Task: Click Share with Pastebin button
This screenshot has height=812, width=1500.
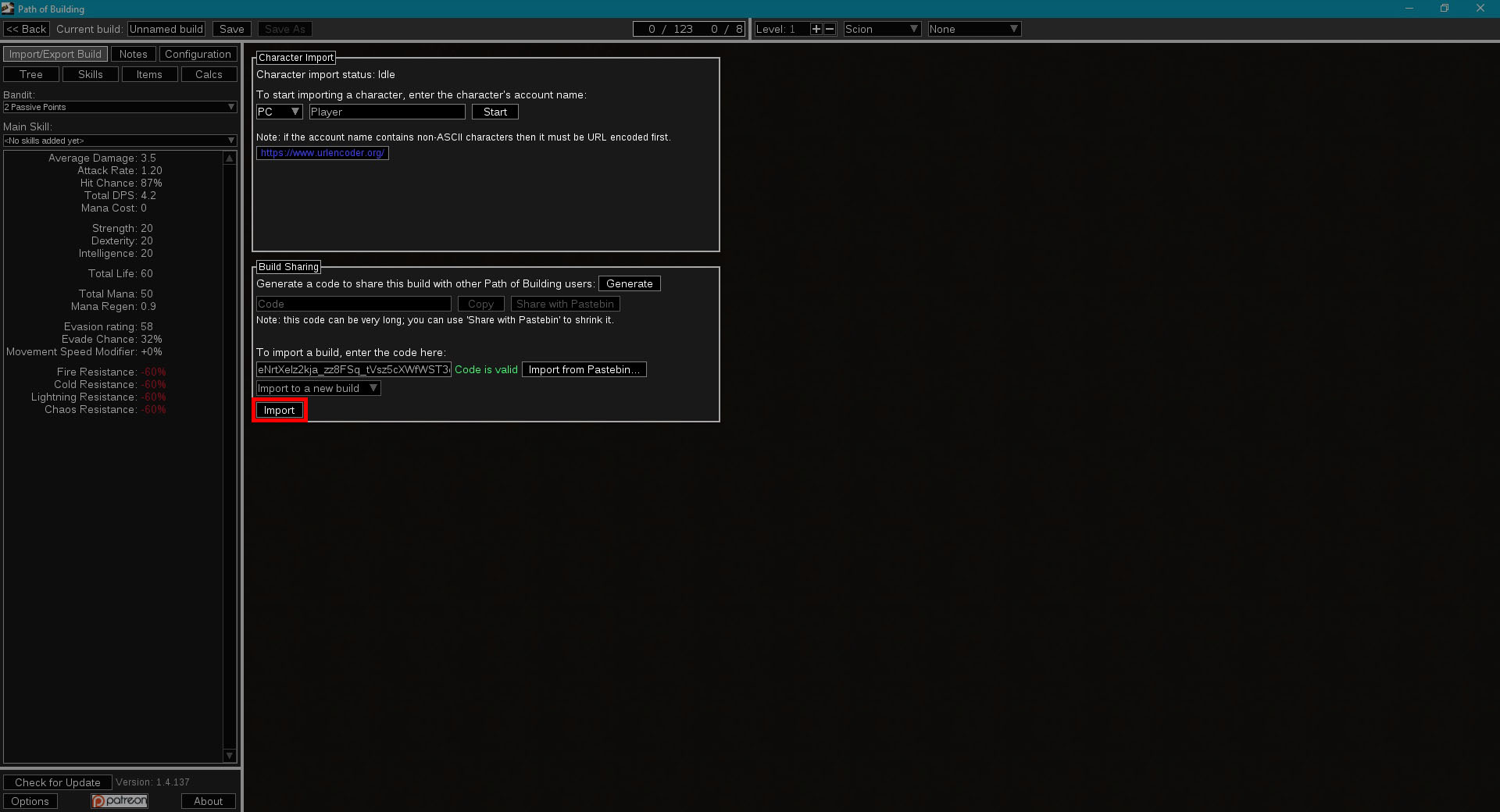Action: click(566, 304)
